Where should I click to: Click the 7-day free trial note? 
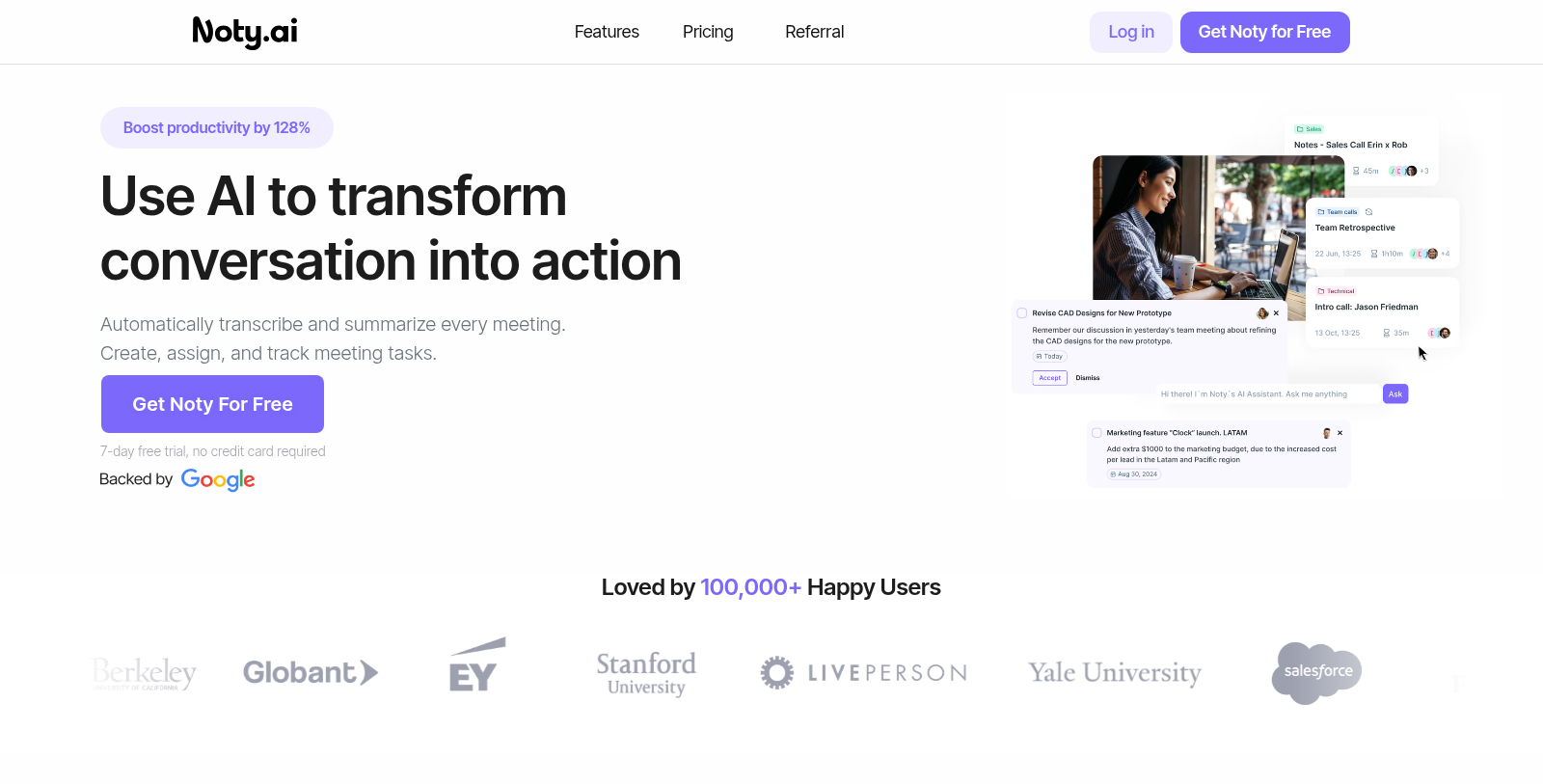click(x=213, y=451)
